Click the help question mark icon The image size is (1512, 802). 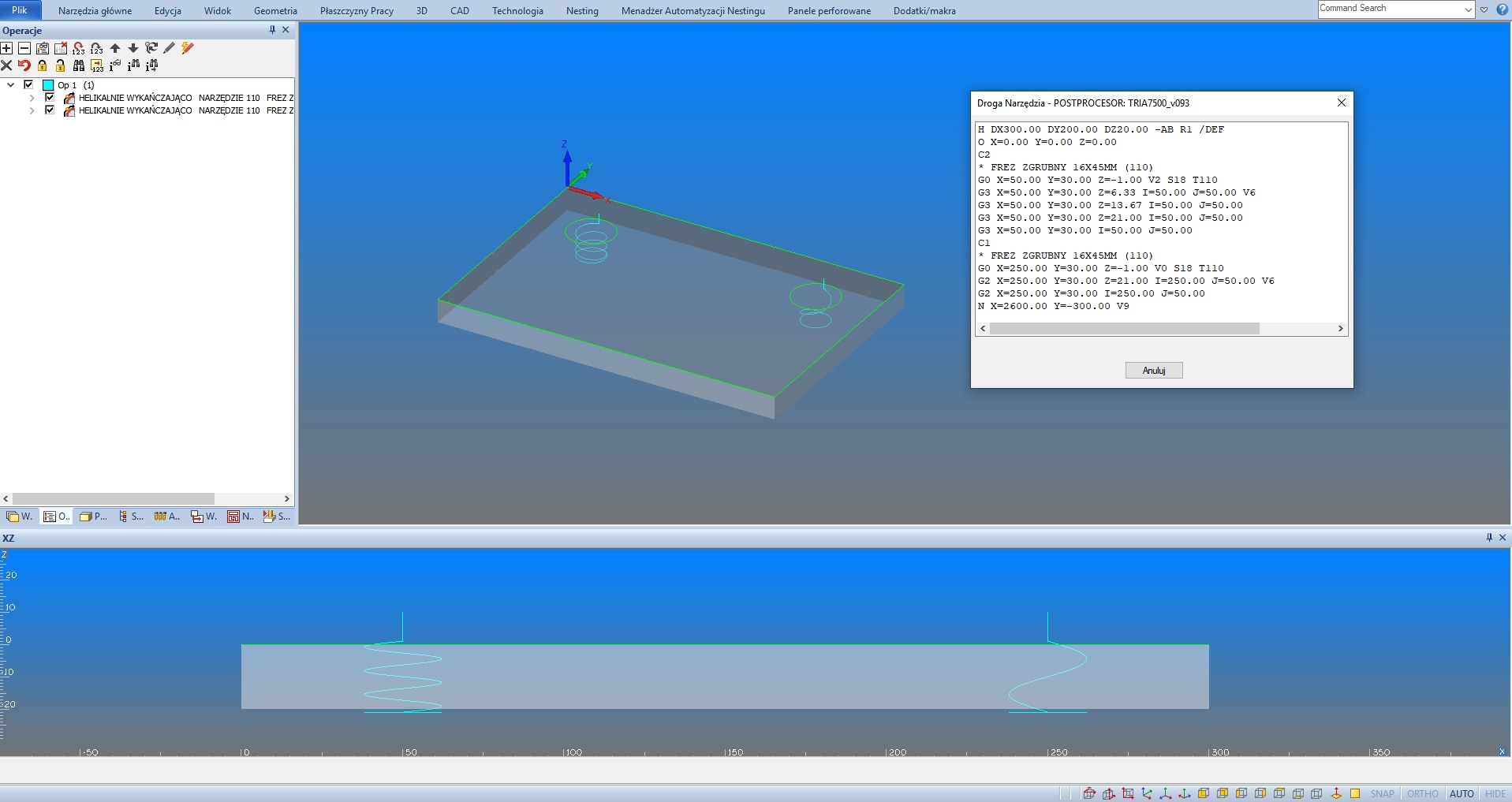[x=1502, y=9]
